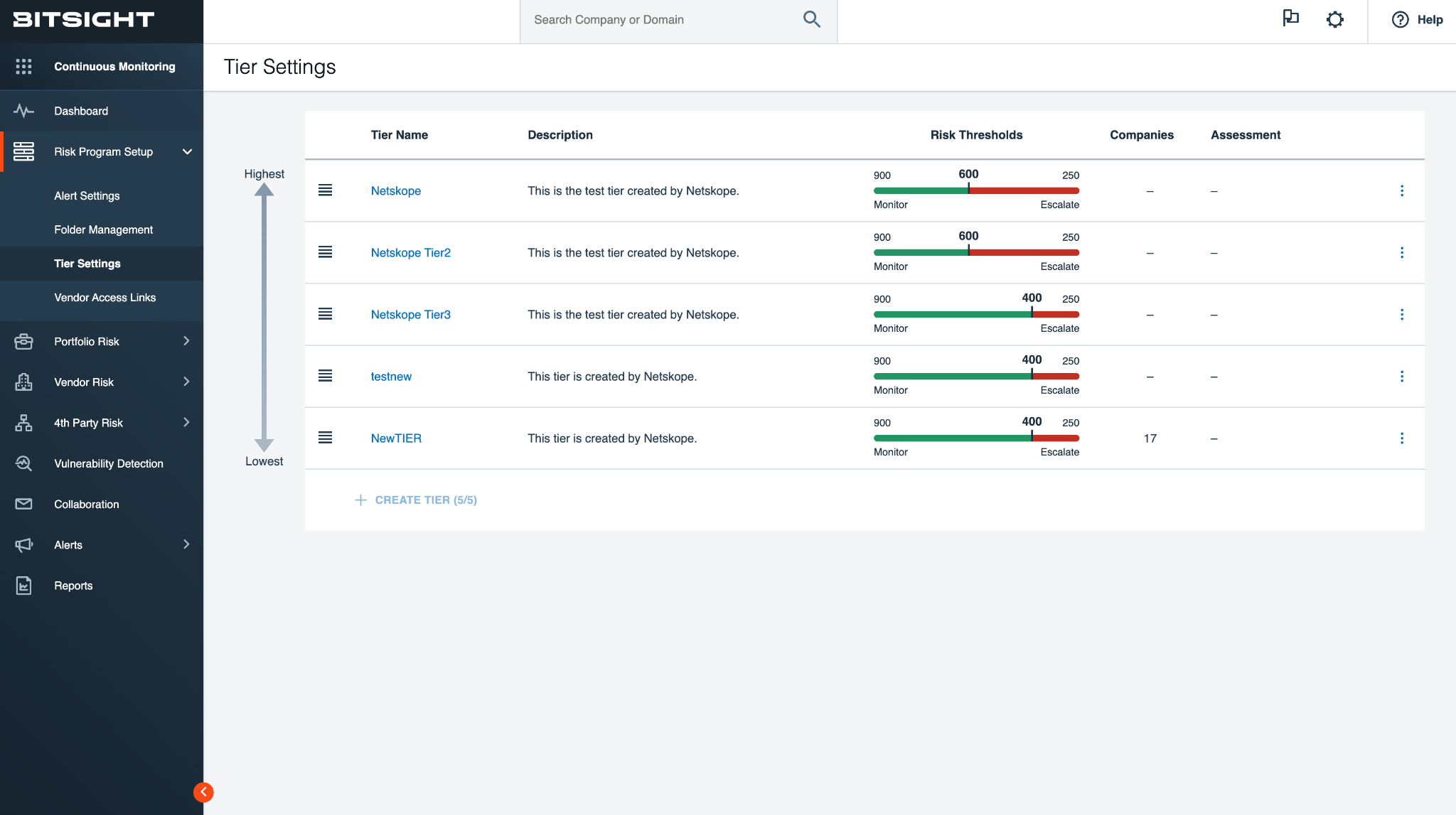Grab the drag handle for NewTIER
Viewport: 1456px width, 815px height.
point(325,437)
